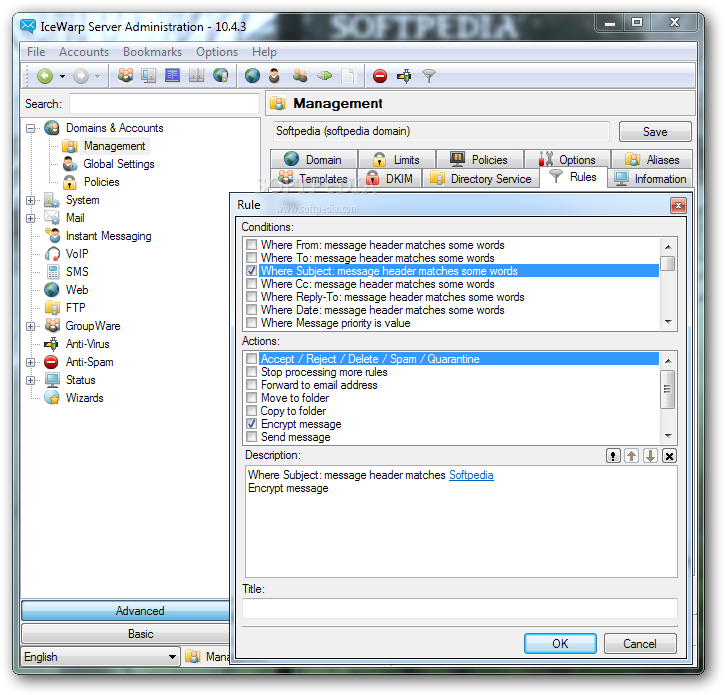The width and height of the screenshot is (725, 695).
Task: Expand the System tree node
Action: (x=31, y=200)
